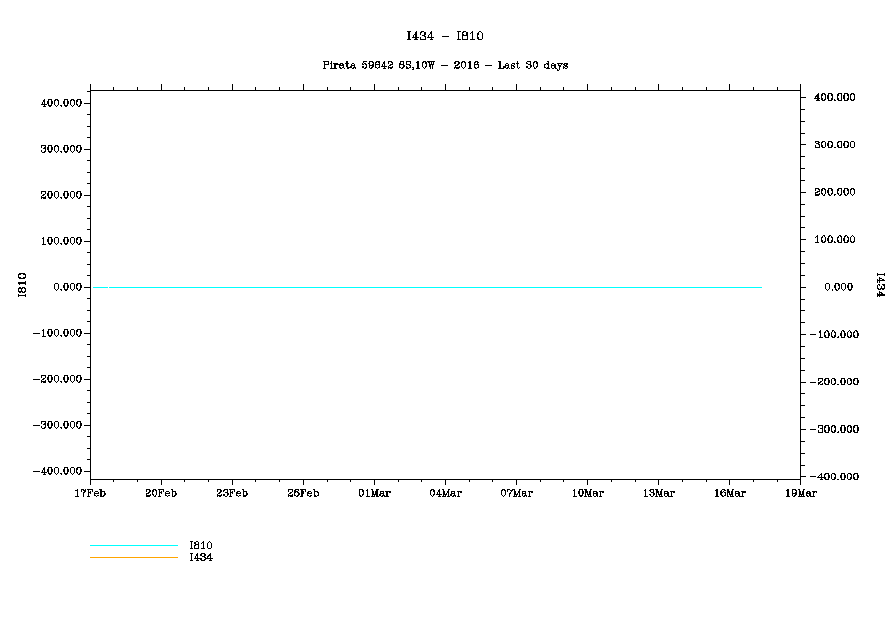891x630 pixels.
Task: Select the I434 legend line sample
Action: 133,557
